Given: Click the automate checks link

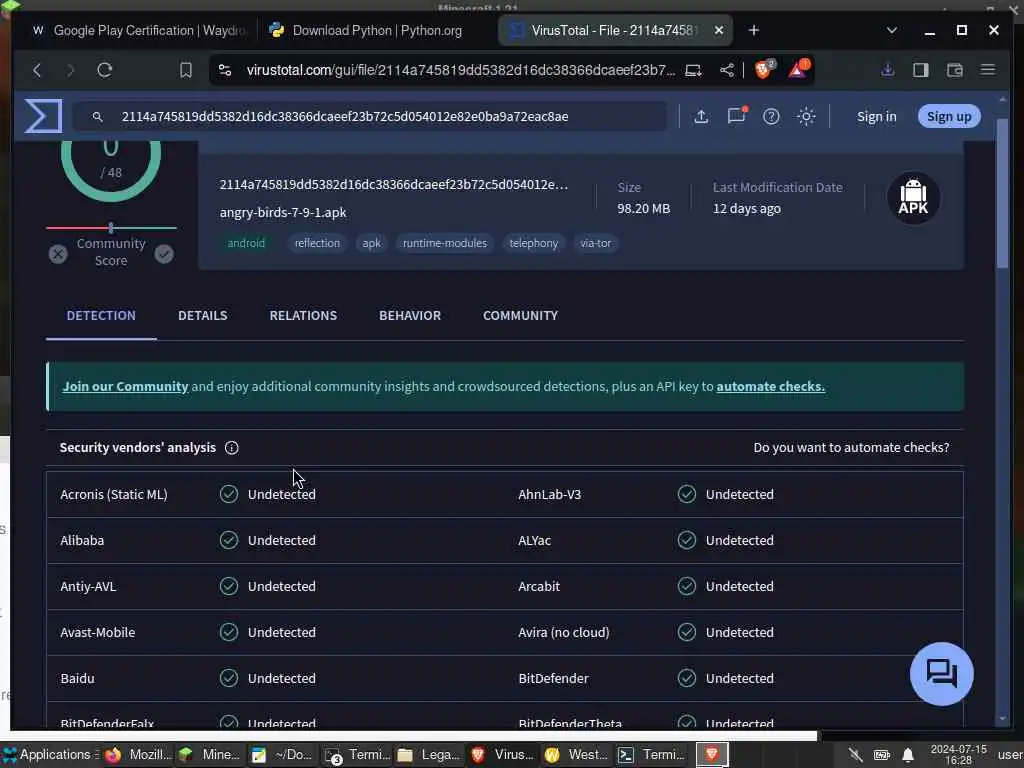Looking at the screenshot, I should point(771,387).
